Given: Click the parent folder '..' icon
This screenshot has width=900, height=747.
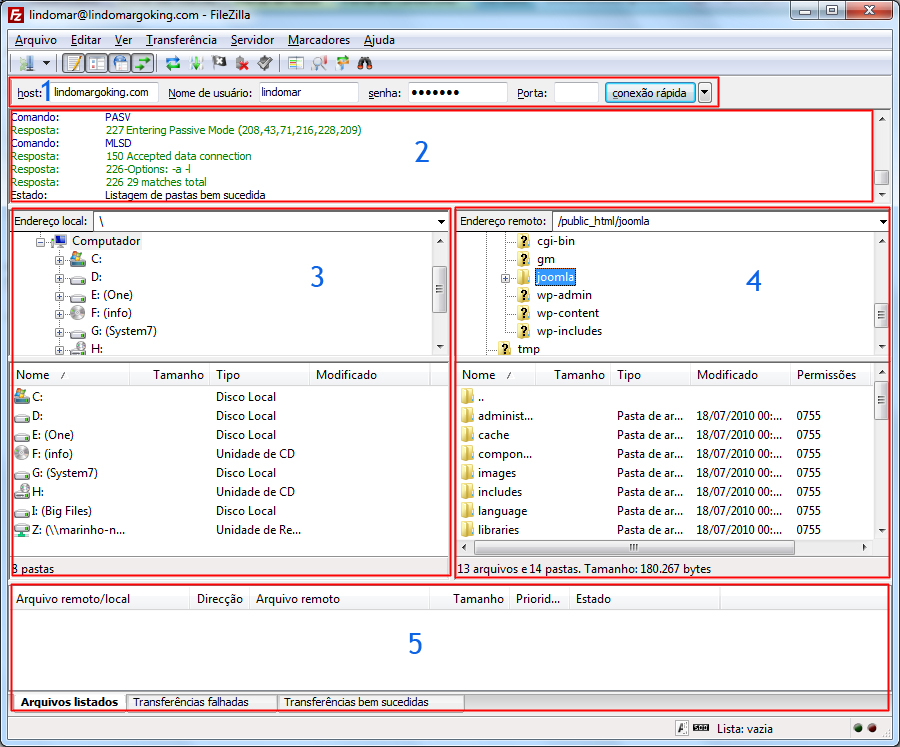Looking at the screenshot, I should point(468,396).
